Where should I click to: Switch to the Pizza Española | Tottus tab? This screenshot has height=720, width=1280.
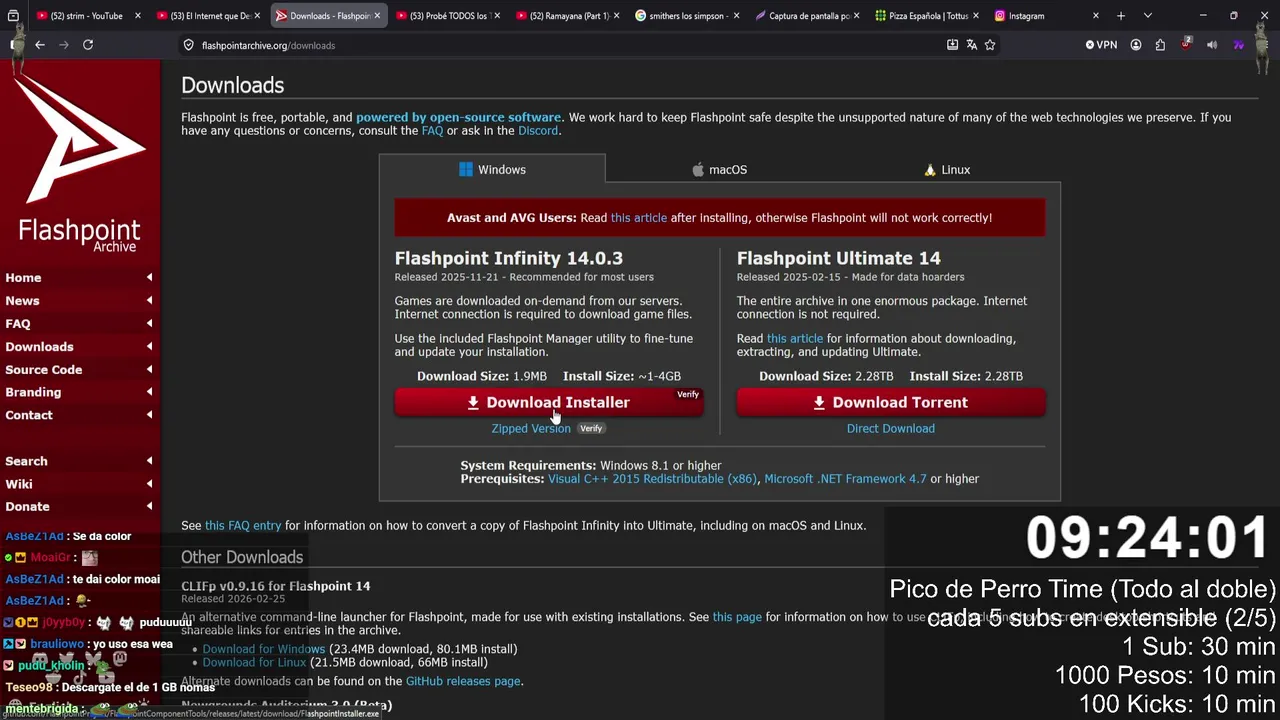926,16
